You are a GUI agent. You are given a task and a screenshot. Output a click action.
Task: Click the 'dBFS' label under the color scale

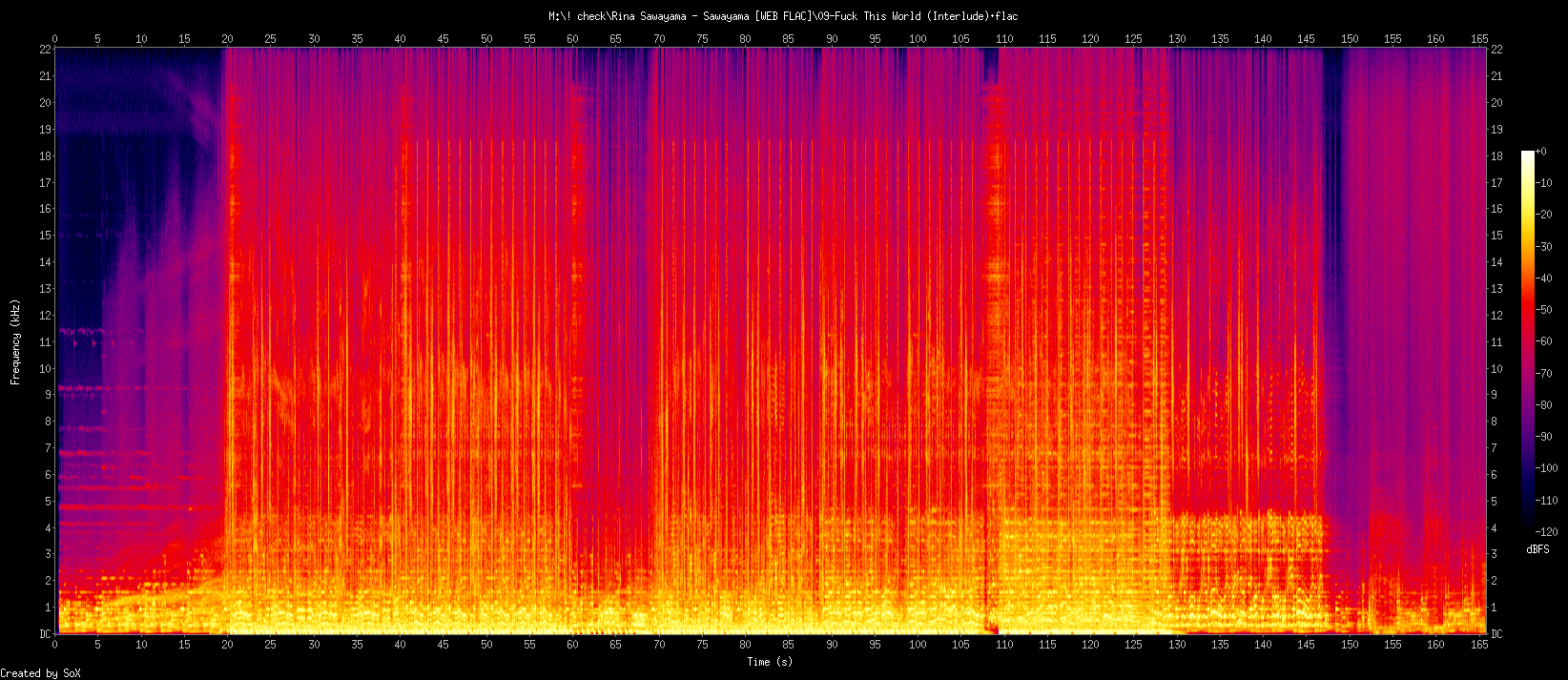(1537, 550)
